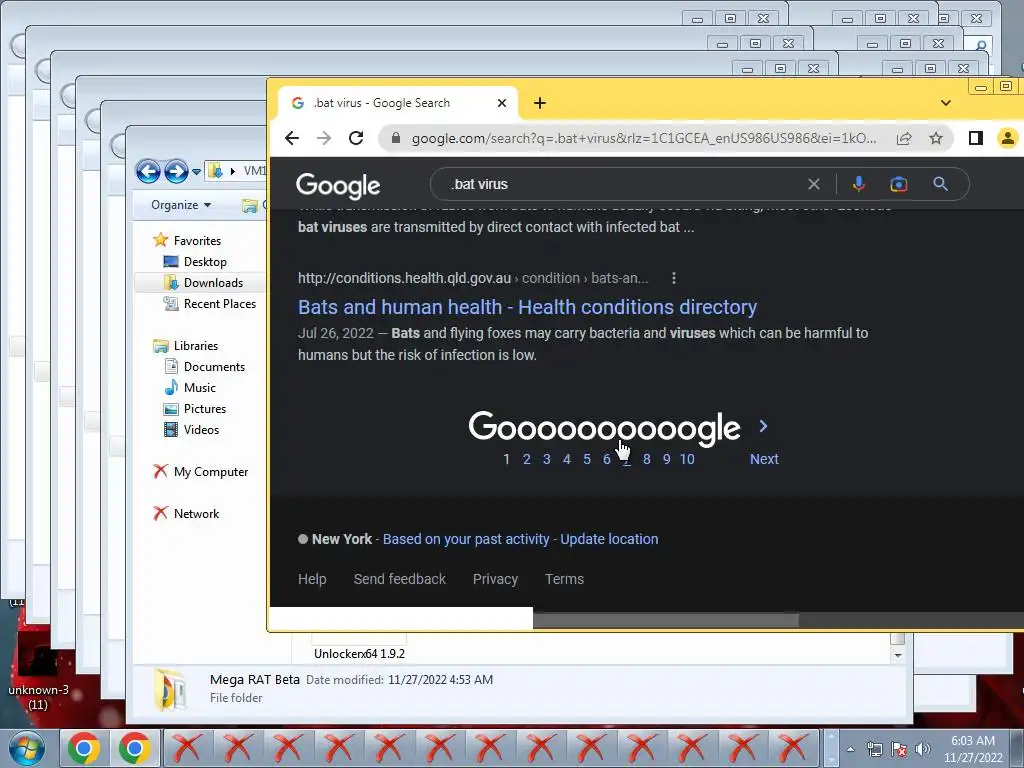
Task: Open the Terms footer link
Action: (x=564, y=579)
